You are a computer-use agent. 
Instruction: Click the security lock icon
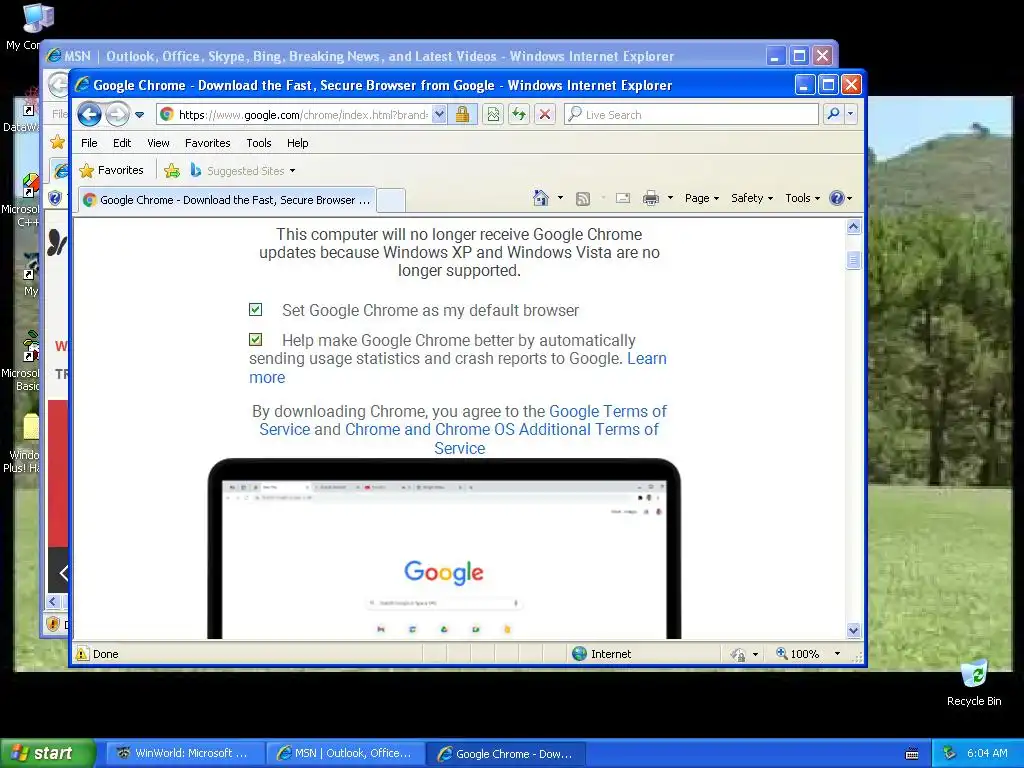[462, 114]
